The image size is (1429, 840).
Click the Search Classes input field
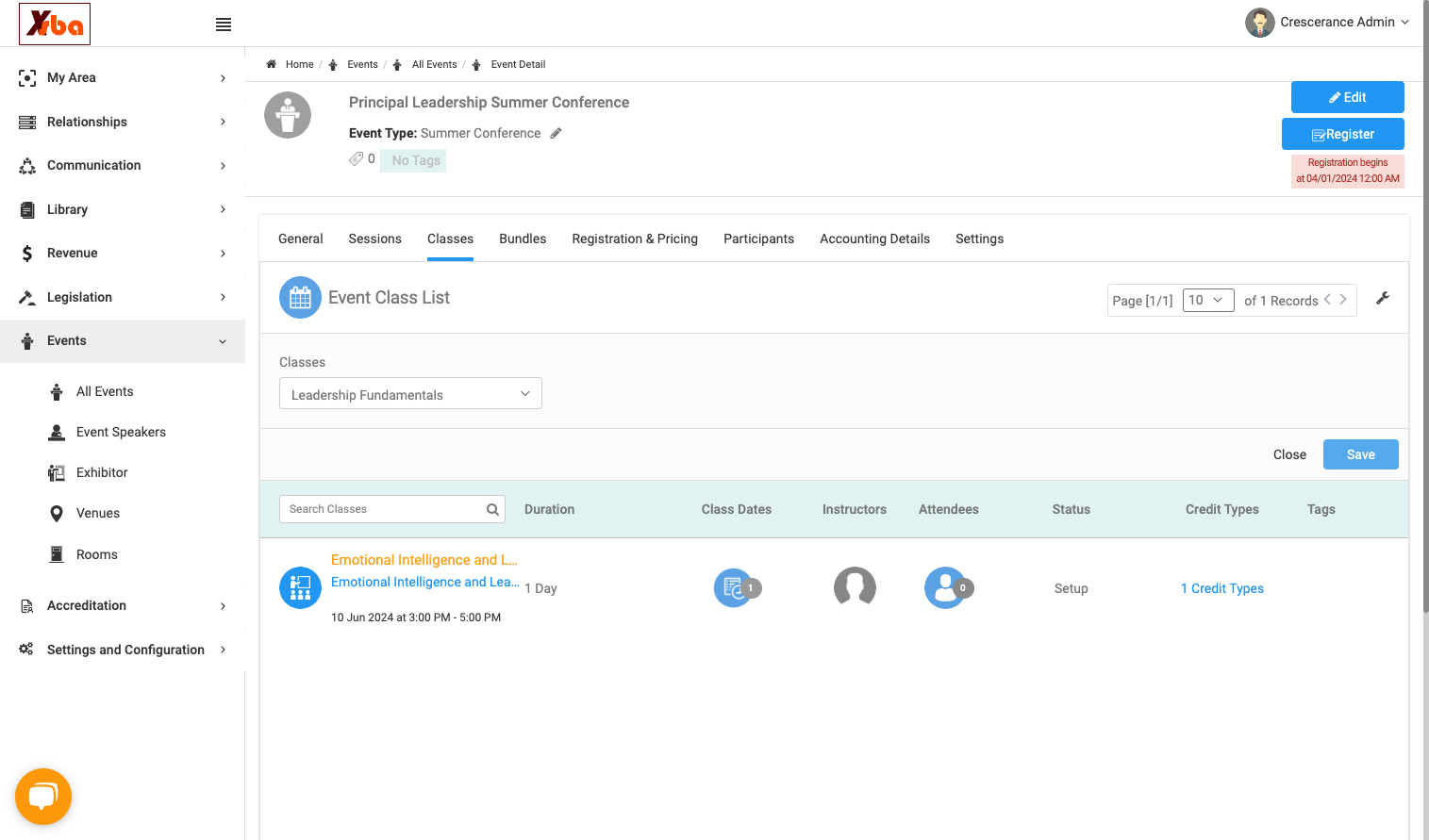click(392, 509)
